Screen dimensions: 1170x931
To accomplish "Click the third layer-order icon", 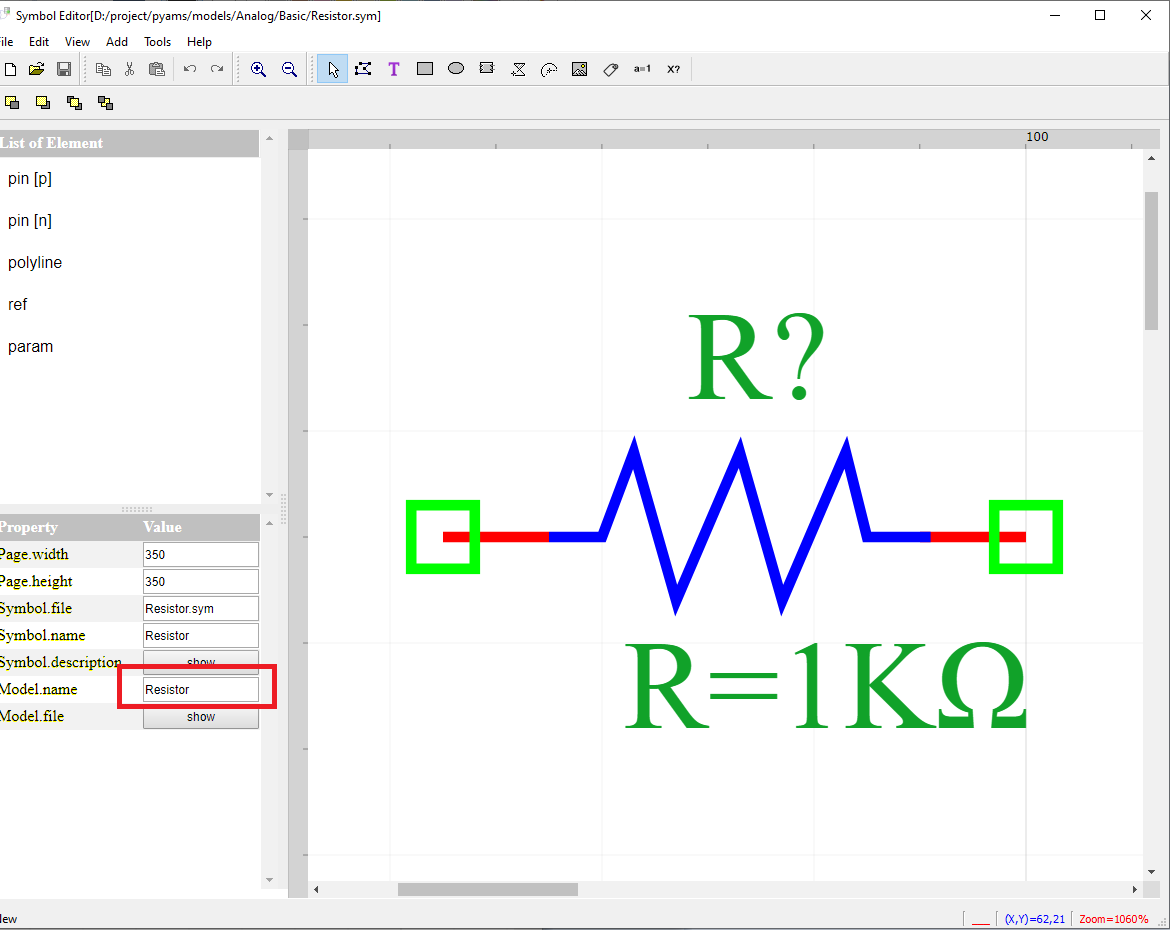I will 74,103.
